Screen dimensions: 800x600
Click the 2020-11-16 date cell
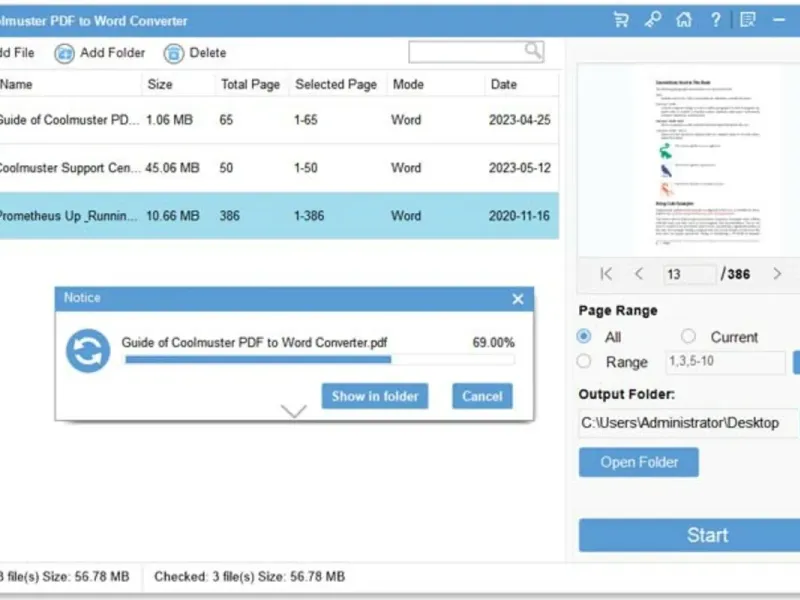coord(519,216)
